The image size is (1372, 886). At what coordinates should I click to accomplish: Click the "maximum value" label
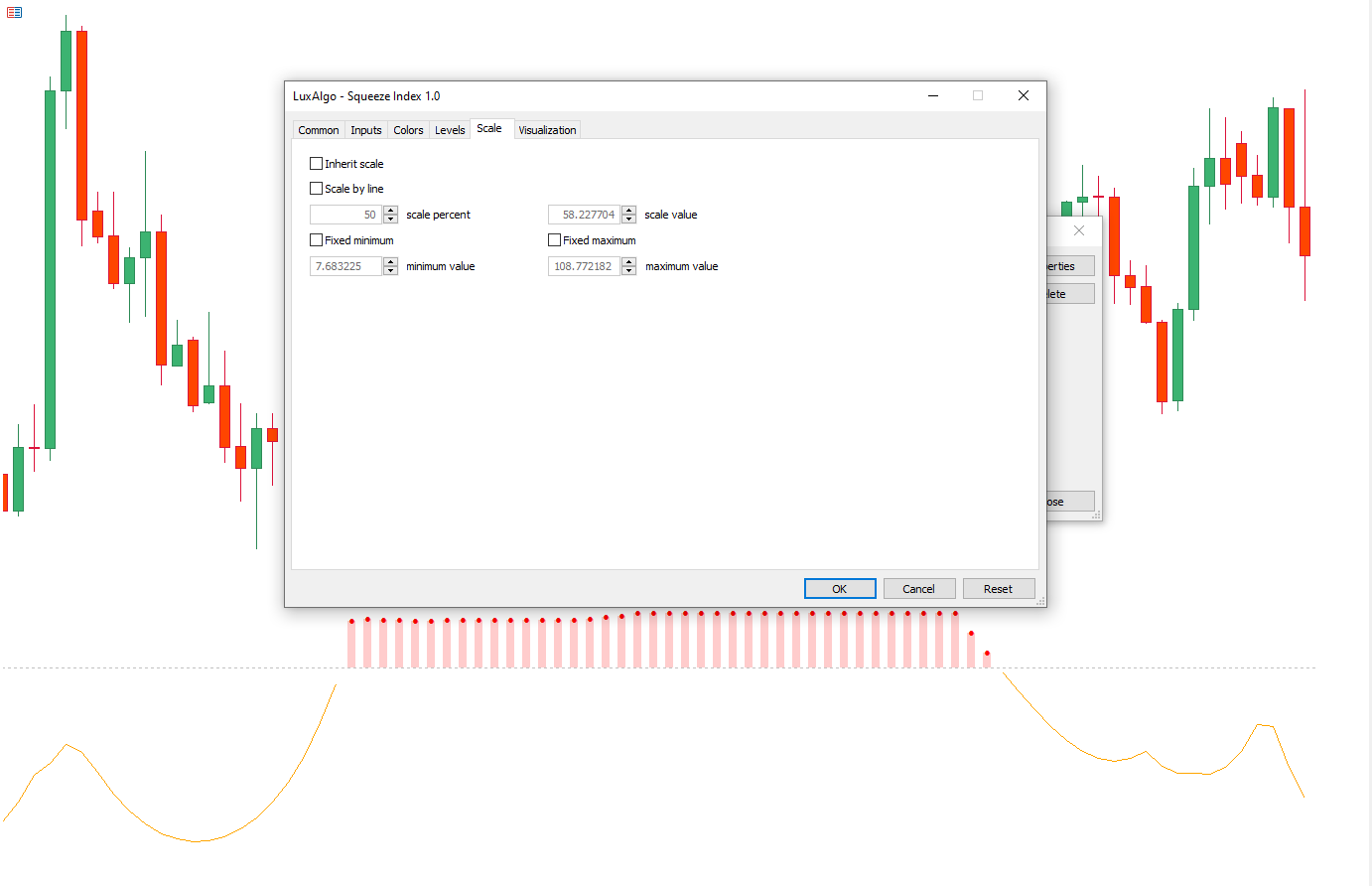pyautogui.click(x=682, y=266)
